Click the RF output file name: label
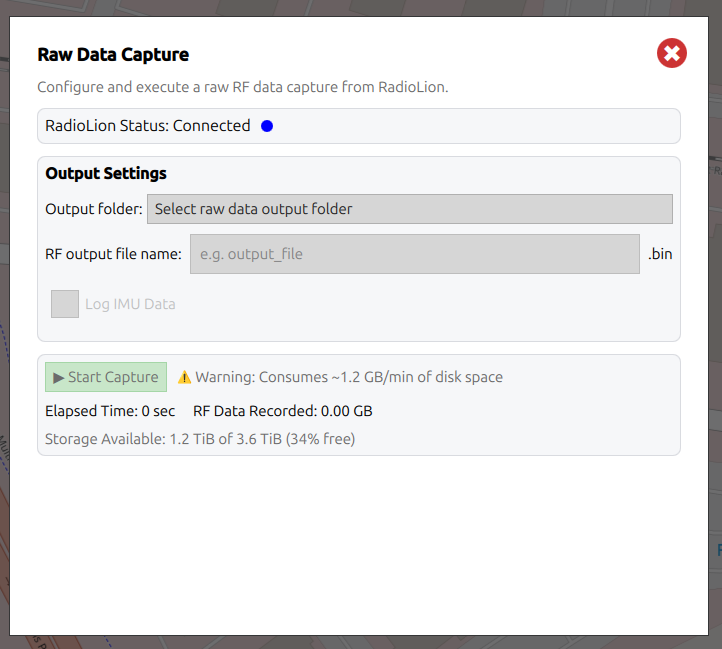Screen dimensions: 722x649 [x=113, y=254]
